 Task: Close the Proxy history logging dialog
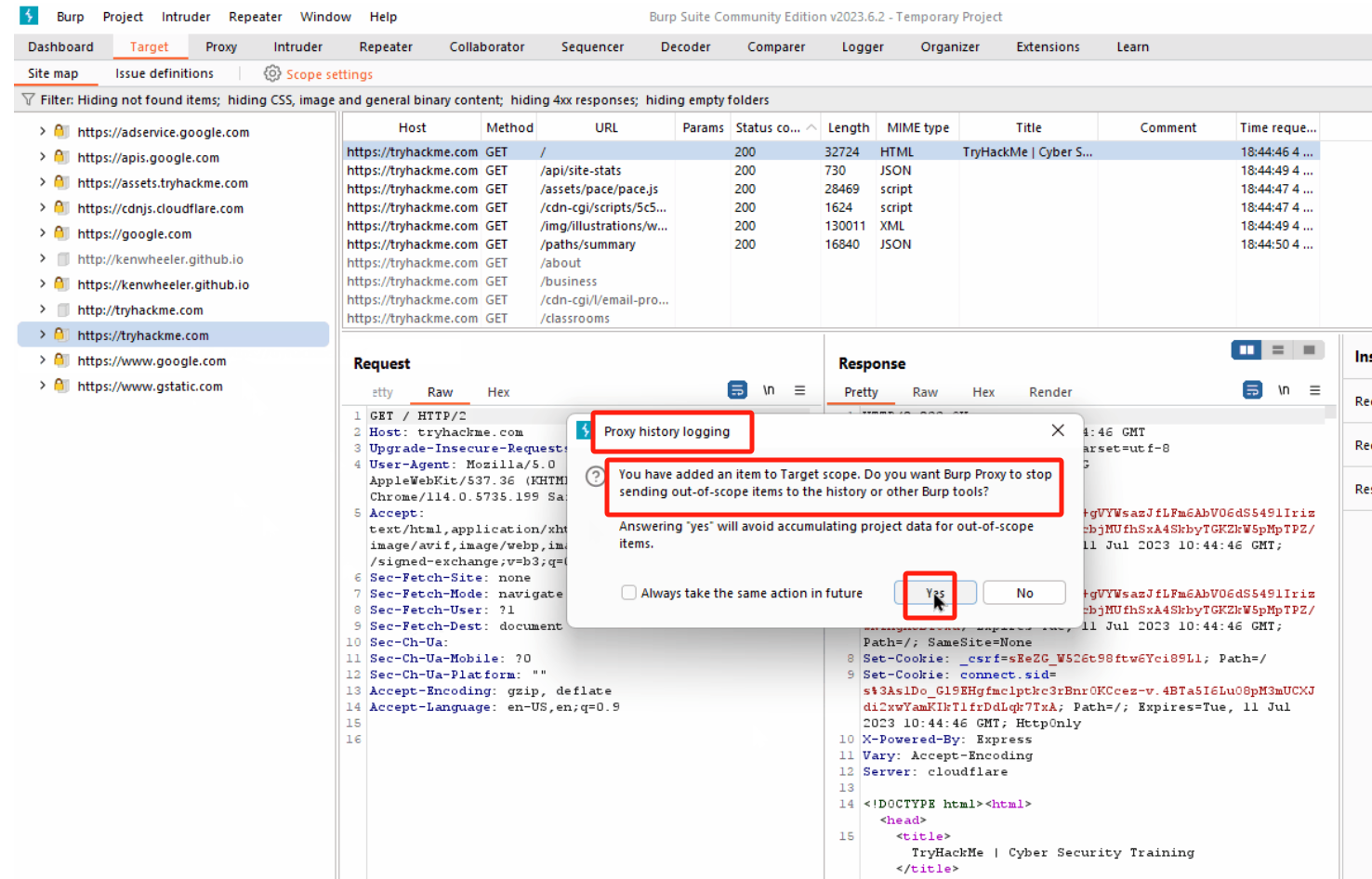pos(1058,430)
